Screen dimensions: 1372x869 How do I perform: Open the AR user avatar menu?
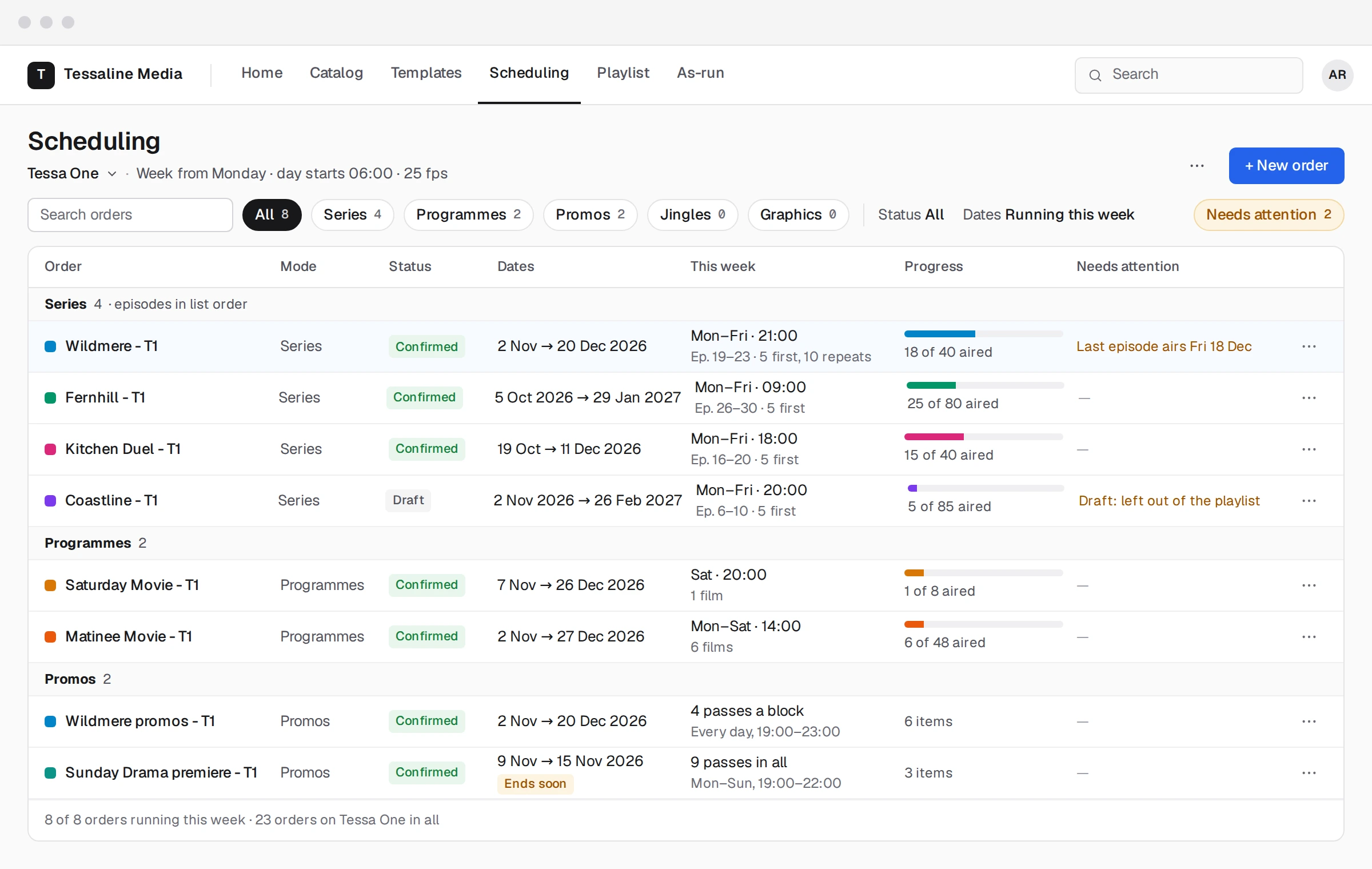(1337, 75)
